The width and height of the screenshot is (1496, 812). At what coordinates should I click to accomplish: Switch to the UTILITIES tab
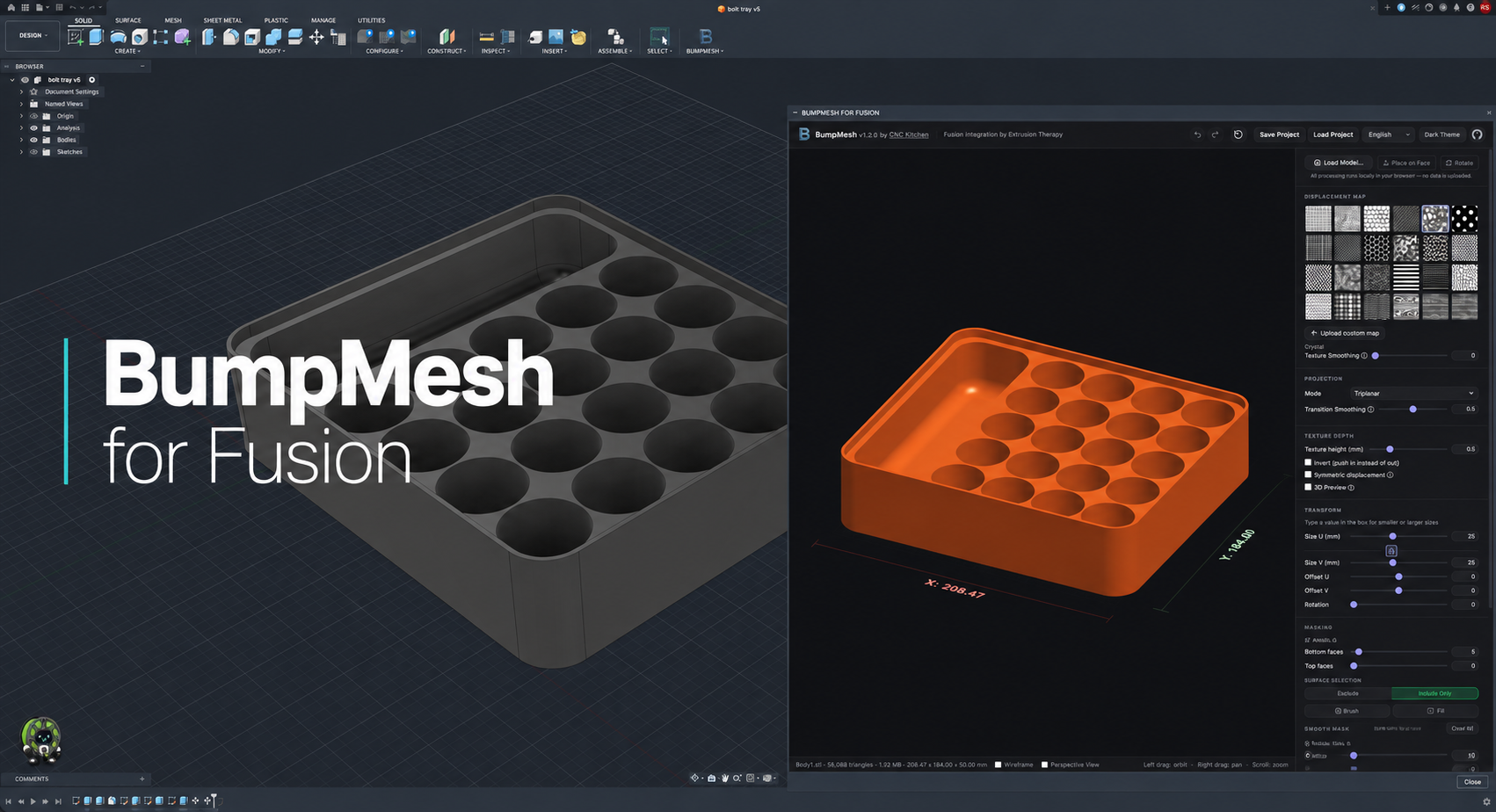tap(371, 20)
